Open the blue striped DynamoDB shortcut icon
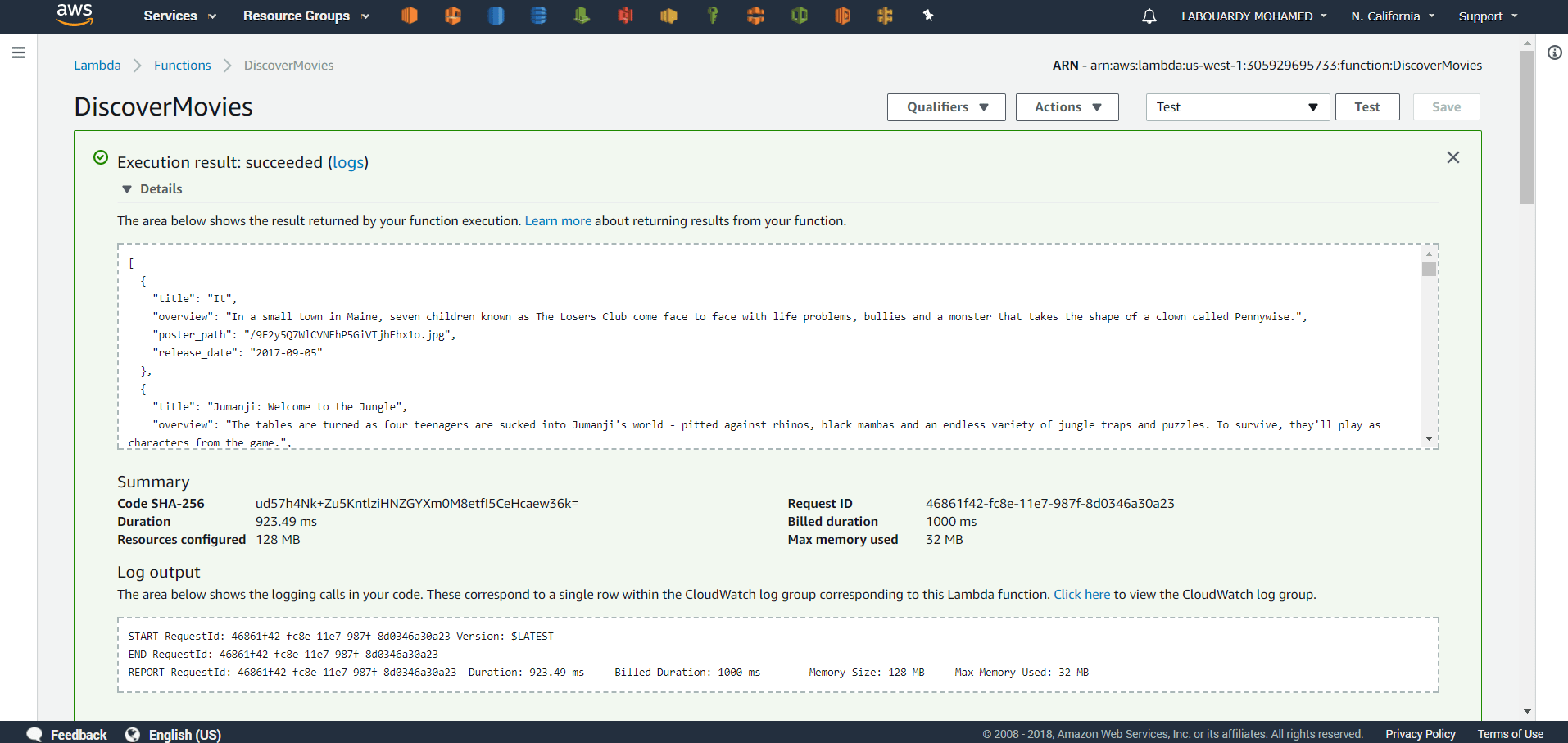The width and height of the screenshot is (1568, 743). click(539, 16)
